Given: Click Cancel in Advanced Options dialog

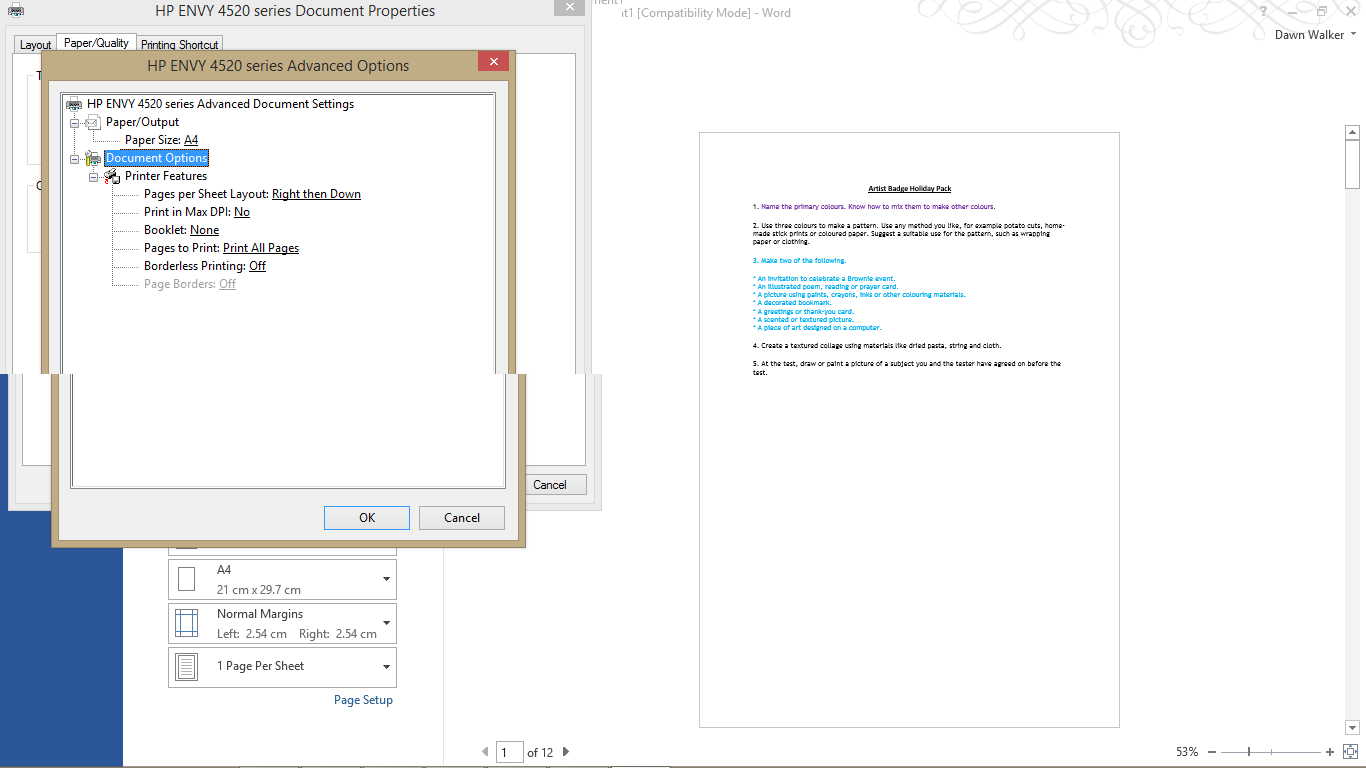Looking at the screenshot, I should coord(462,518).
